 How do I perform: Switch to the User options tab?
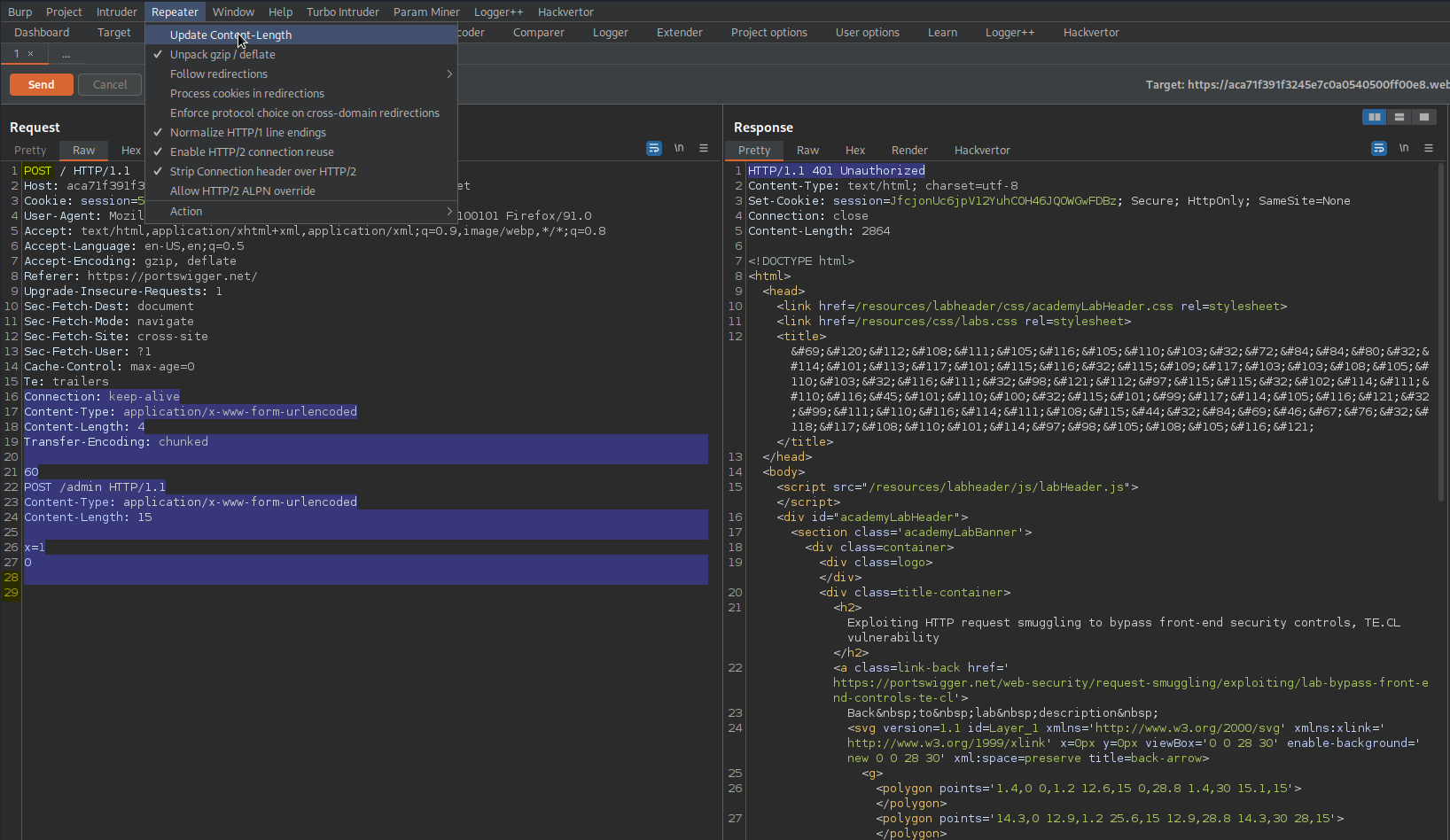point(868,33)
